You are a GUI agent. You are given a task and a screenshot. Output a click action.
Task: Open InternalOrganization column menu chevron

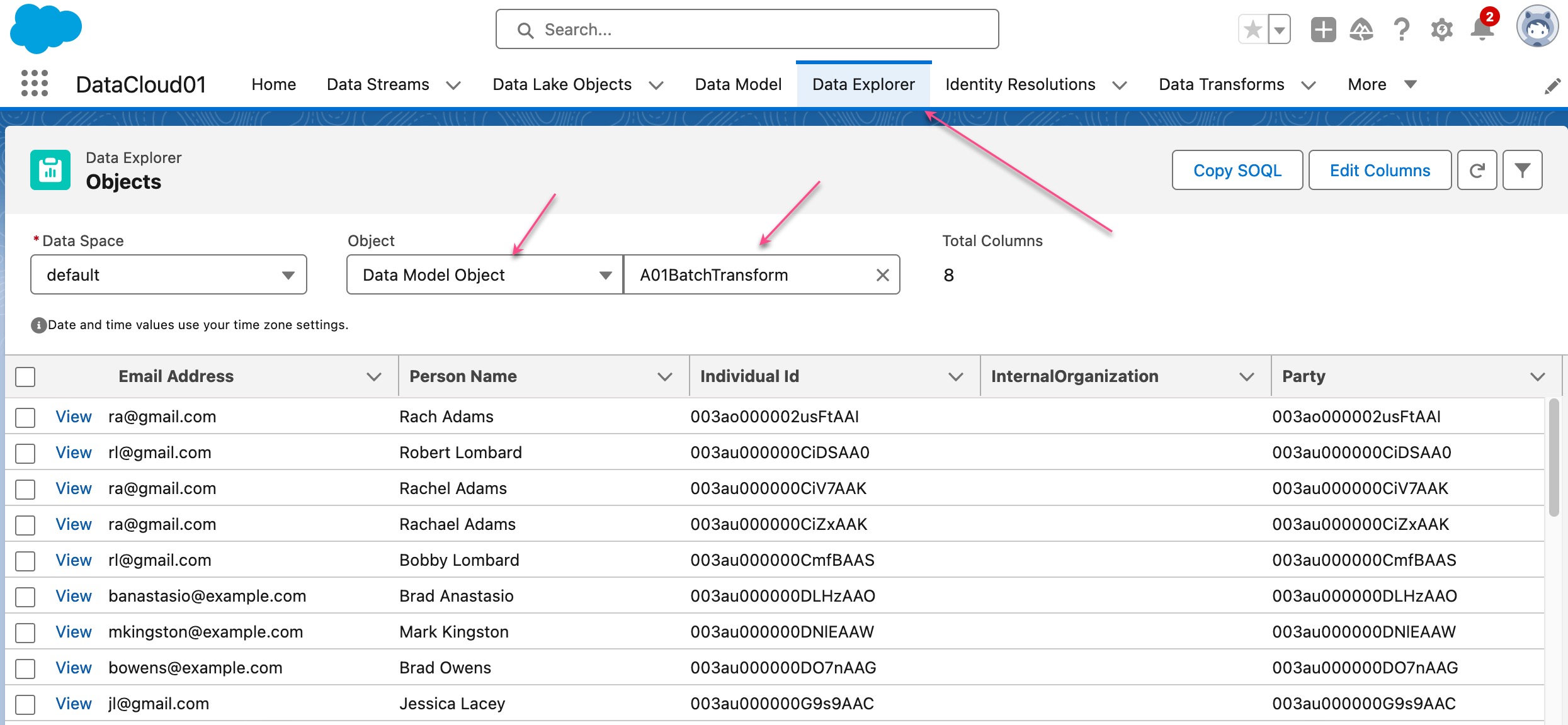(1247, 376)
